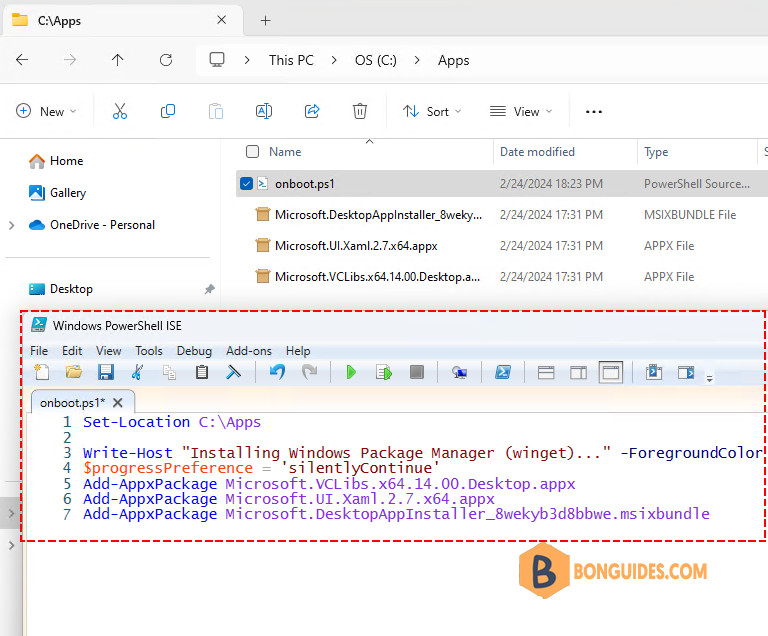Click the Show Command Window icon
Screen dimensions: 768x636
[654, 372]
